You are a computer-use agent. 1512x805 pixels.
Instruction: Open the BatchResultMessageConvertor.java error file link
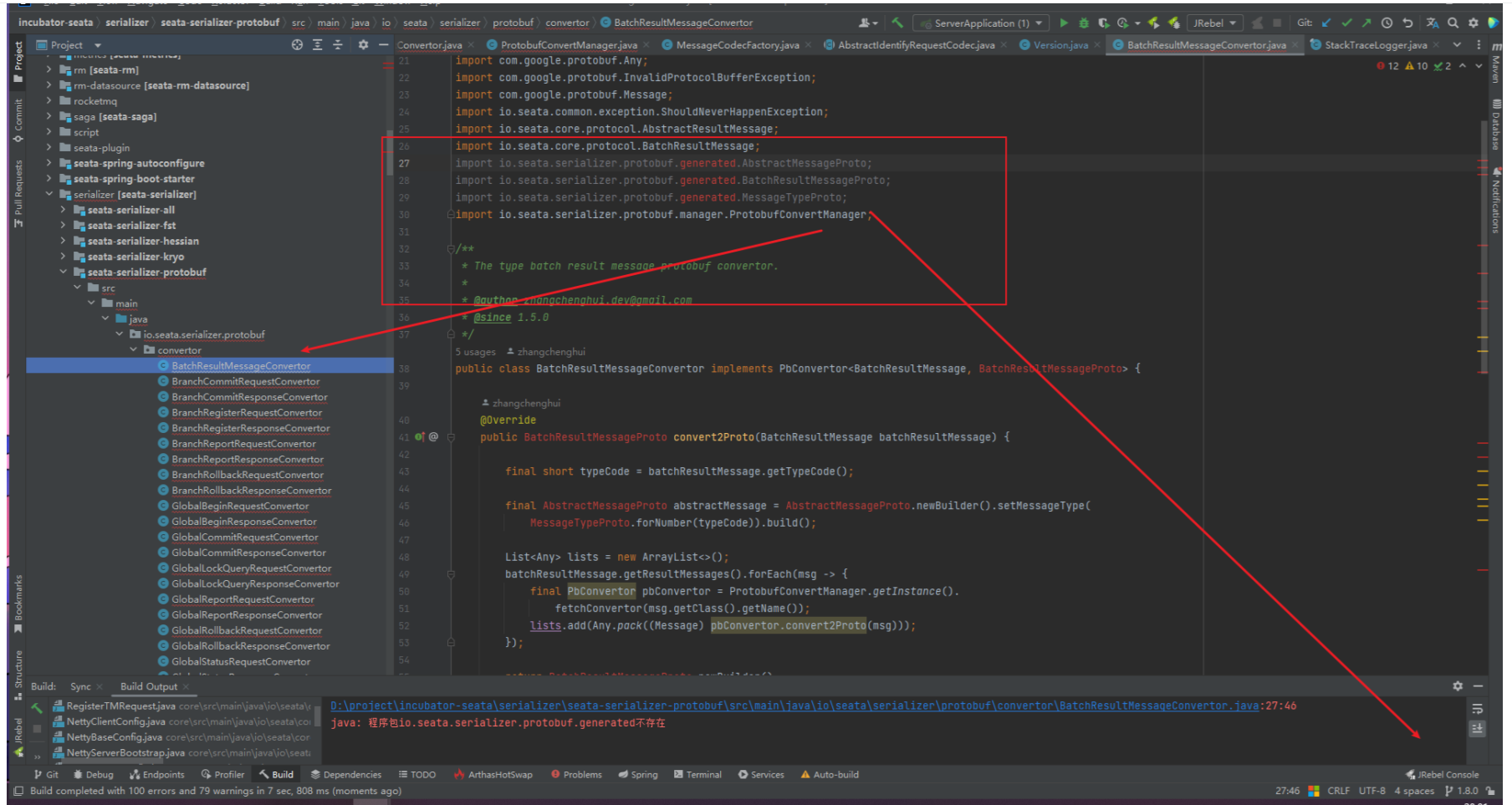[794, 706]
